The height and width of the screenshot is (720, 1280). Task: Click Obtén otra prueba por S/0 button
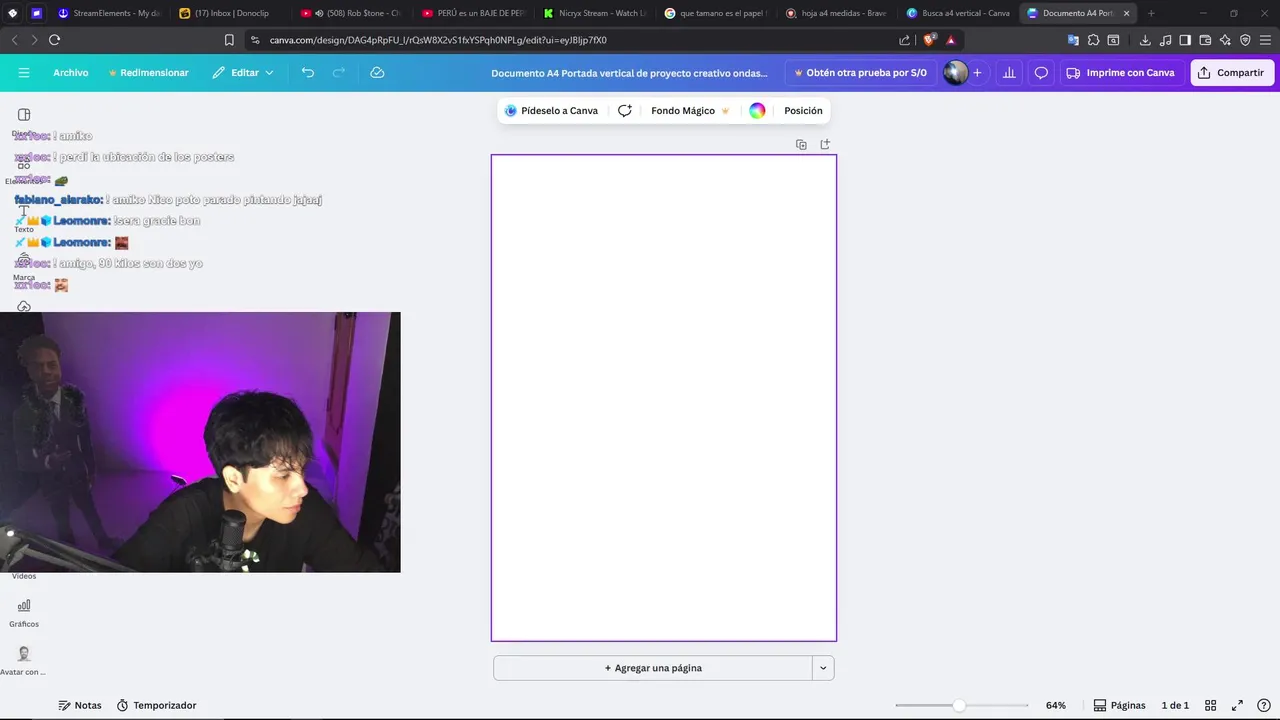[860, 73]
